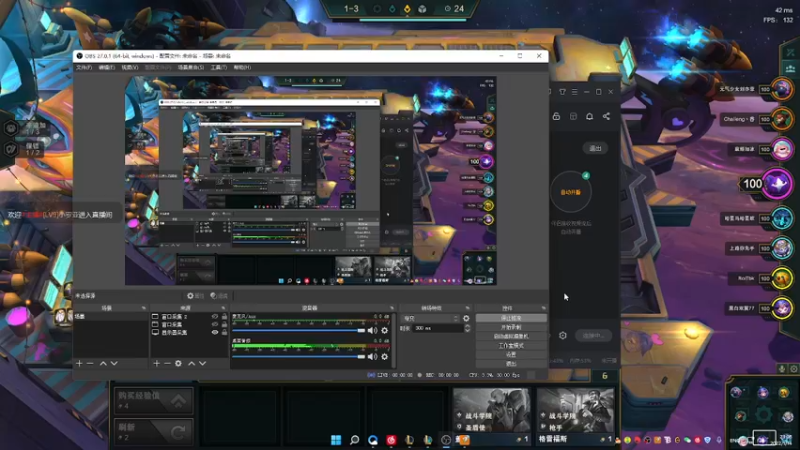Pop out controls dock via header icon
800x450 pixels.
point(543,308)
